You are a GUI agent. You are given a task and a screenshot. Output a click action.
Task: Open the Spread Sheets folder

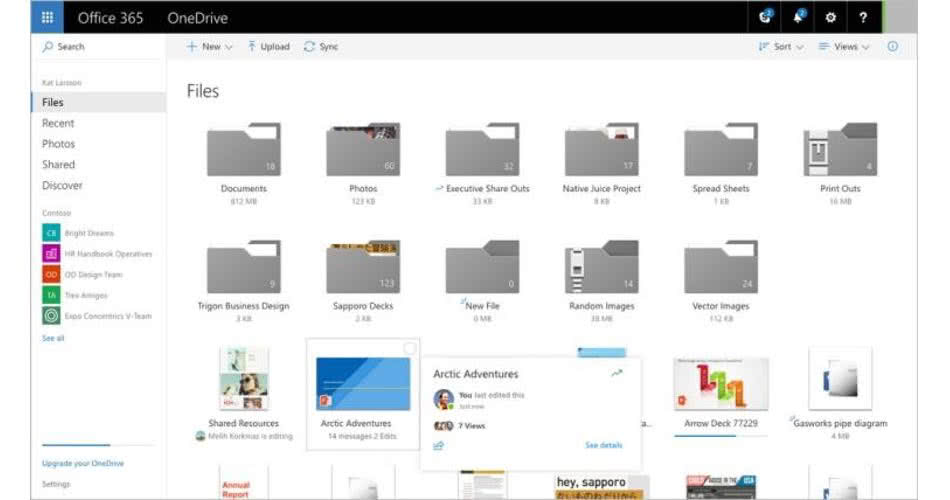[x=721, y=149]
